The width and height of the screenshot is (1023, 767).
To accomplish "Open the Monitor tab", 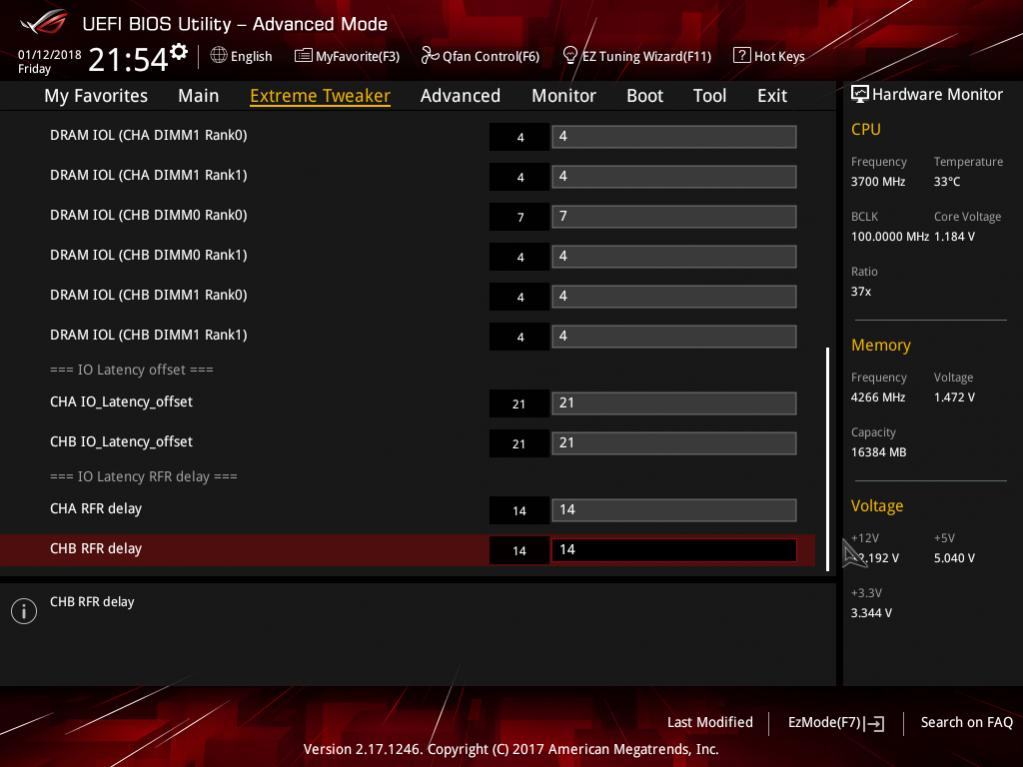I will [x=564, y=96].
